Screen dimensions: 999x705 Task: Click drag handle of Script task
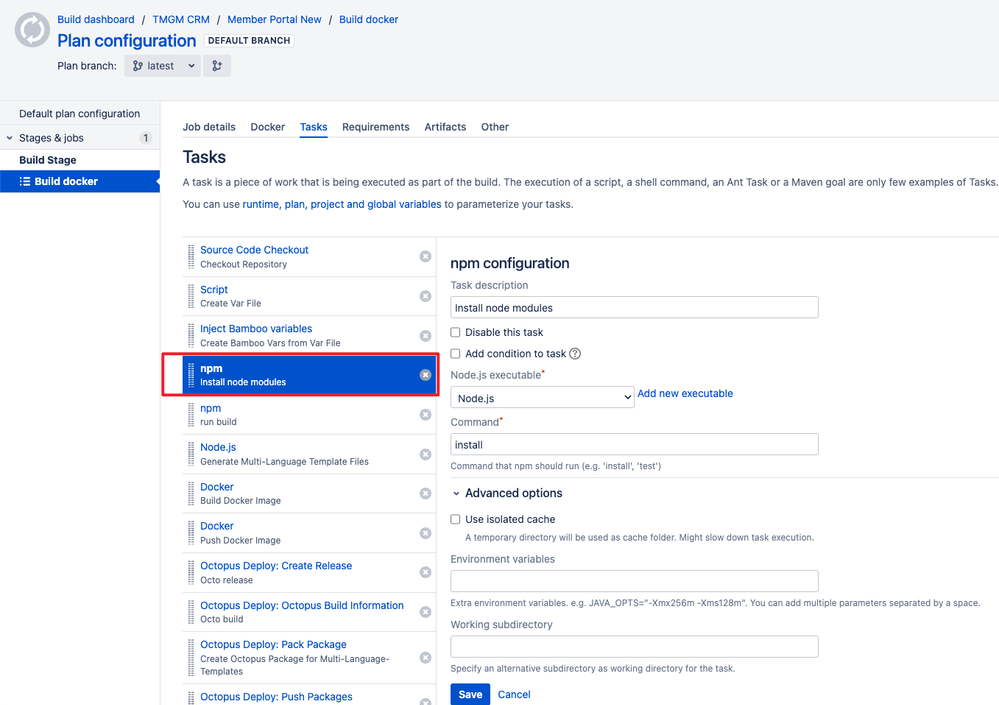190,296
